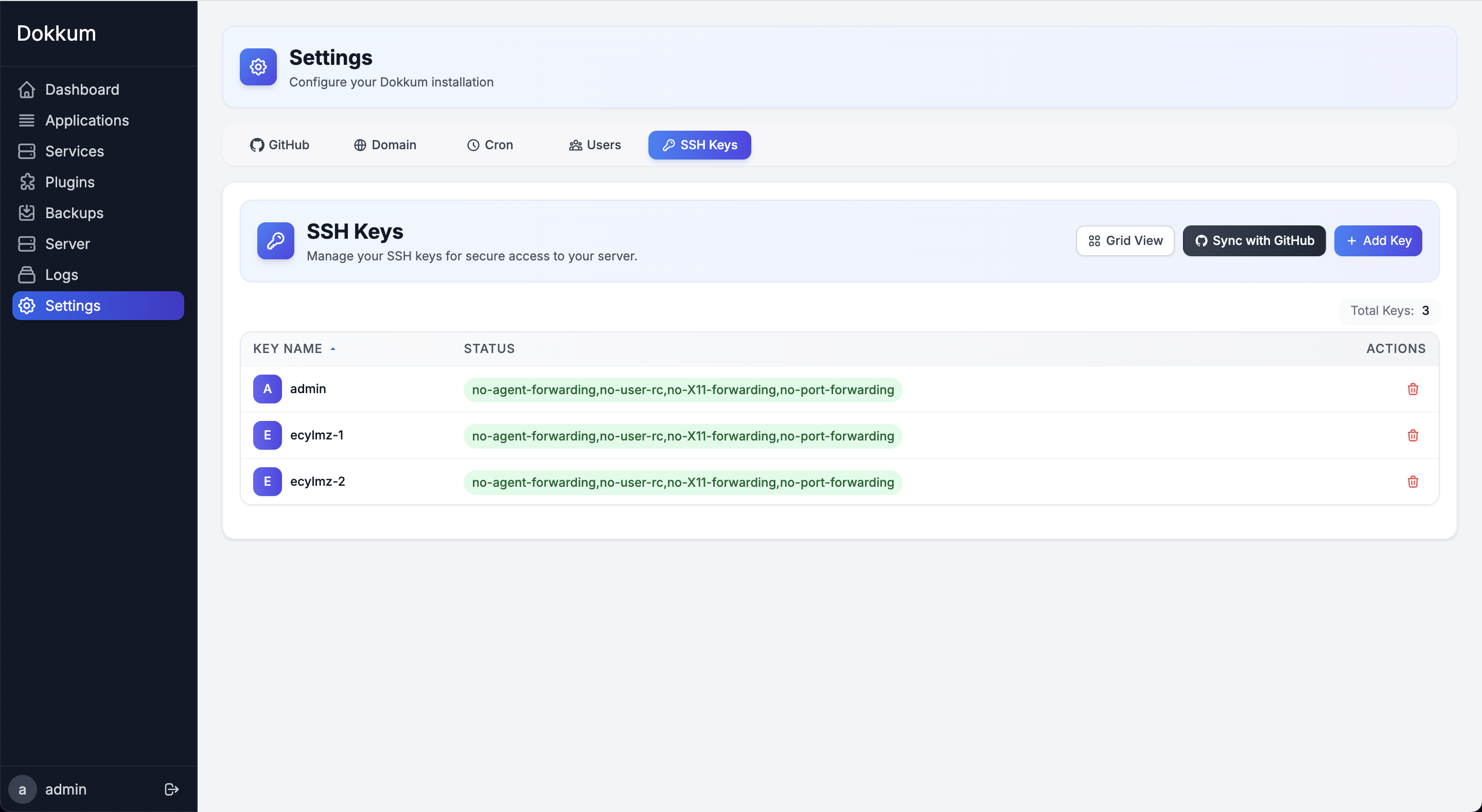Open the Backups panel
1482x812 pixels.
pyautogui.click(x=74, y=213)
